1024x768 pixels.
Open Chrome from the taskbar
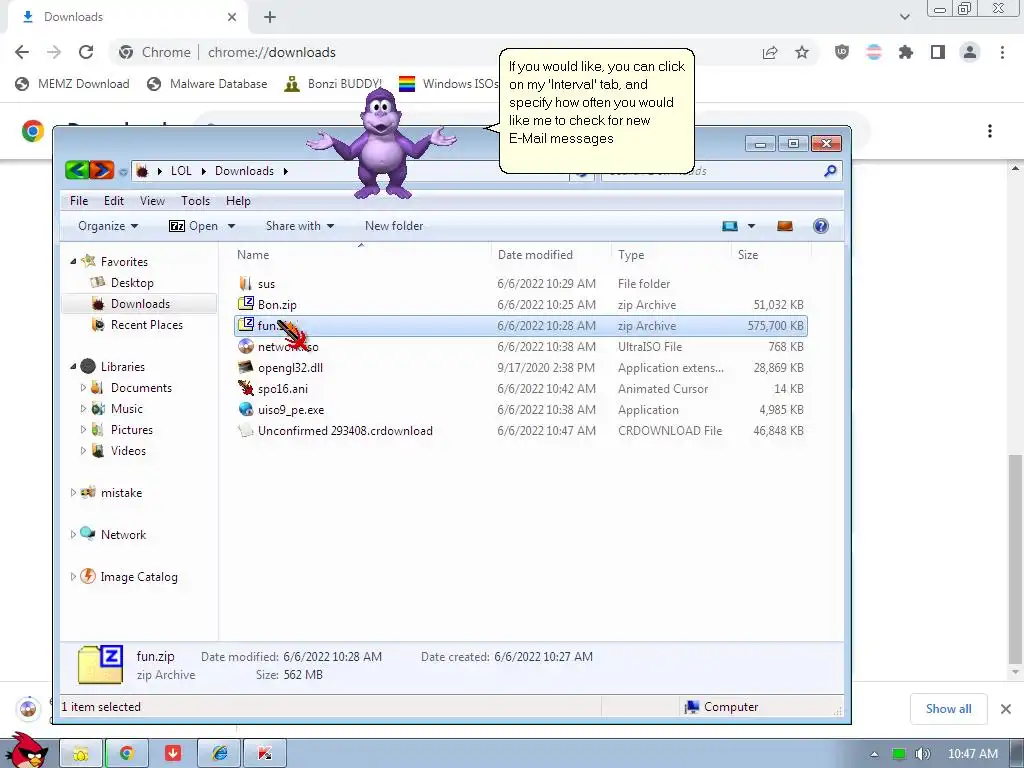[127, 754]
